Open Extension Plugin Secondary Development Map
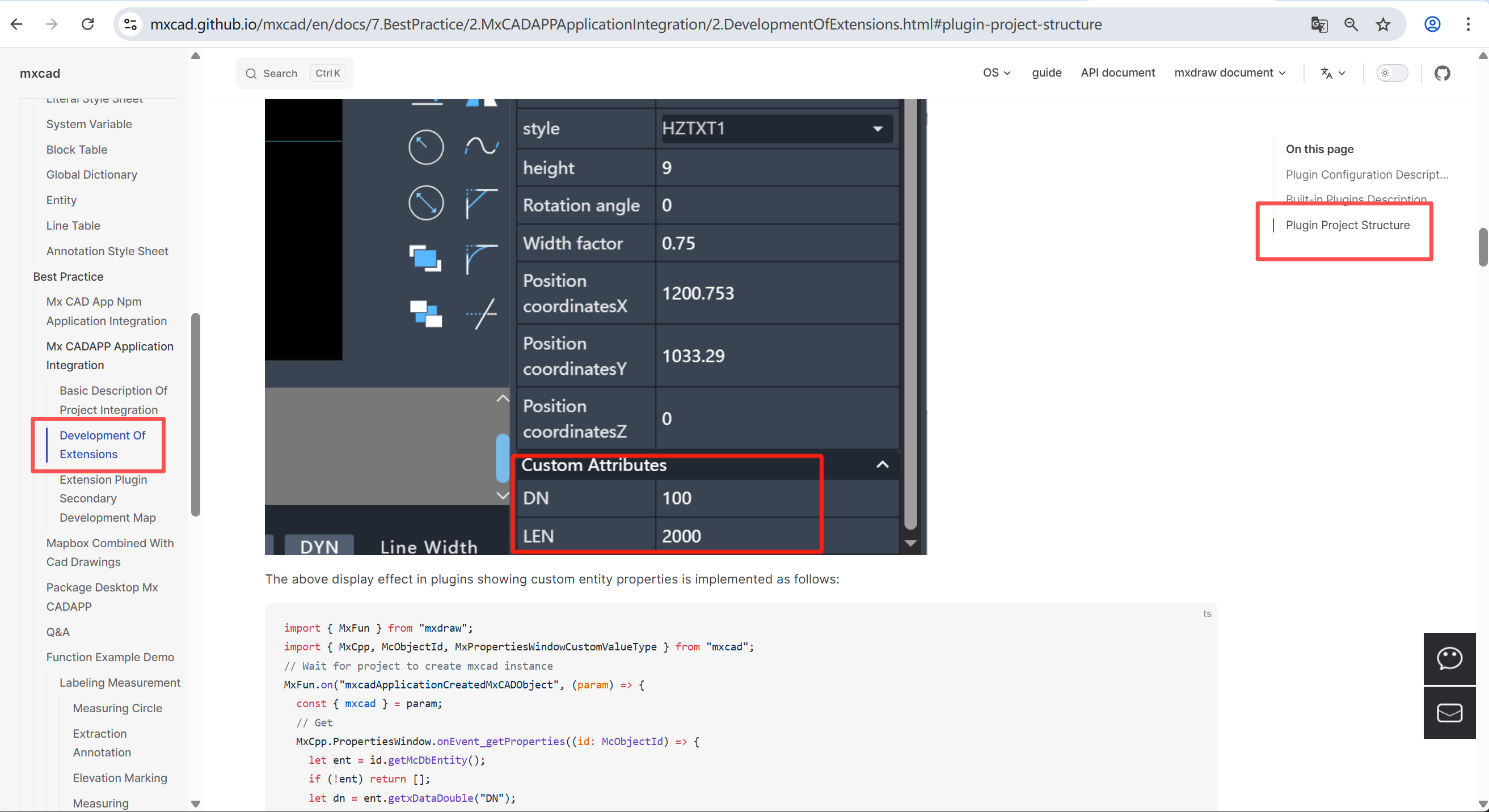 [108, 498]
